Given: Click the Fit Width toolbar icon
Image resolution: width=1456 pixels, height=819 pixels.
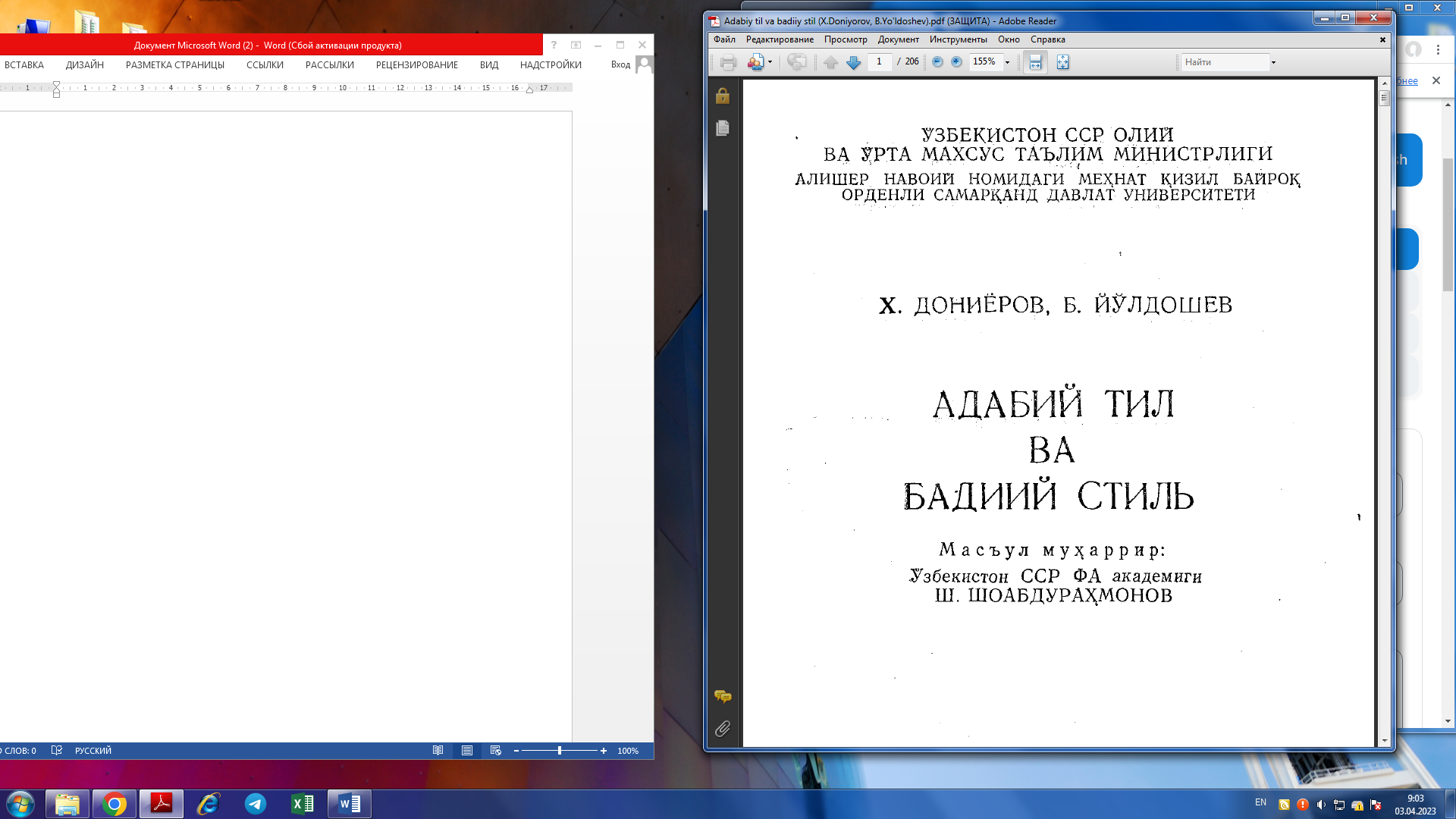Looking at the screenshot, I should [1035, 62].
